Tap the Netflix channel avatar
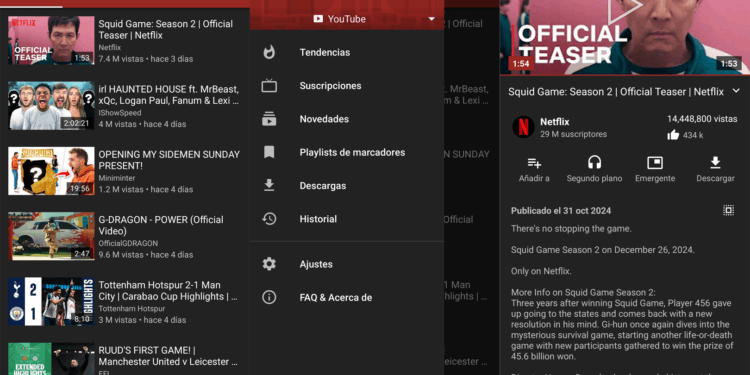The width and height of the screenshot is (750, 375). 523,127
